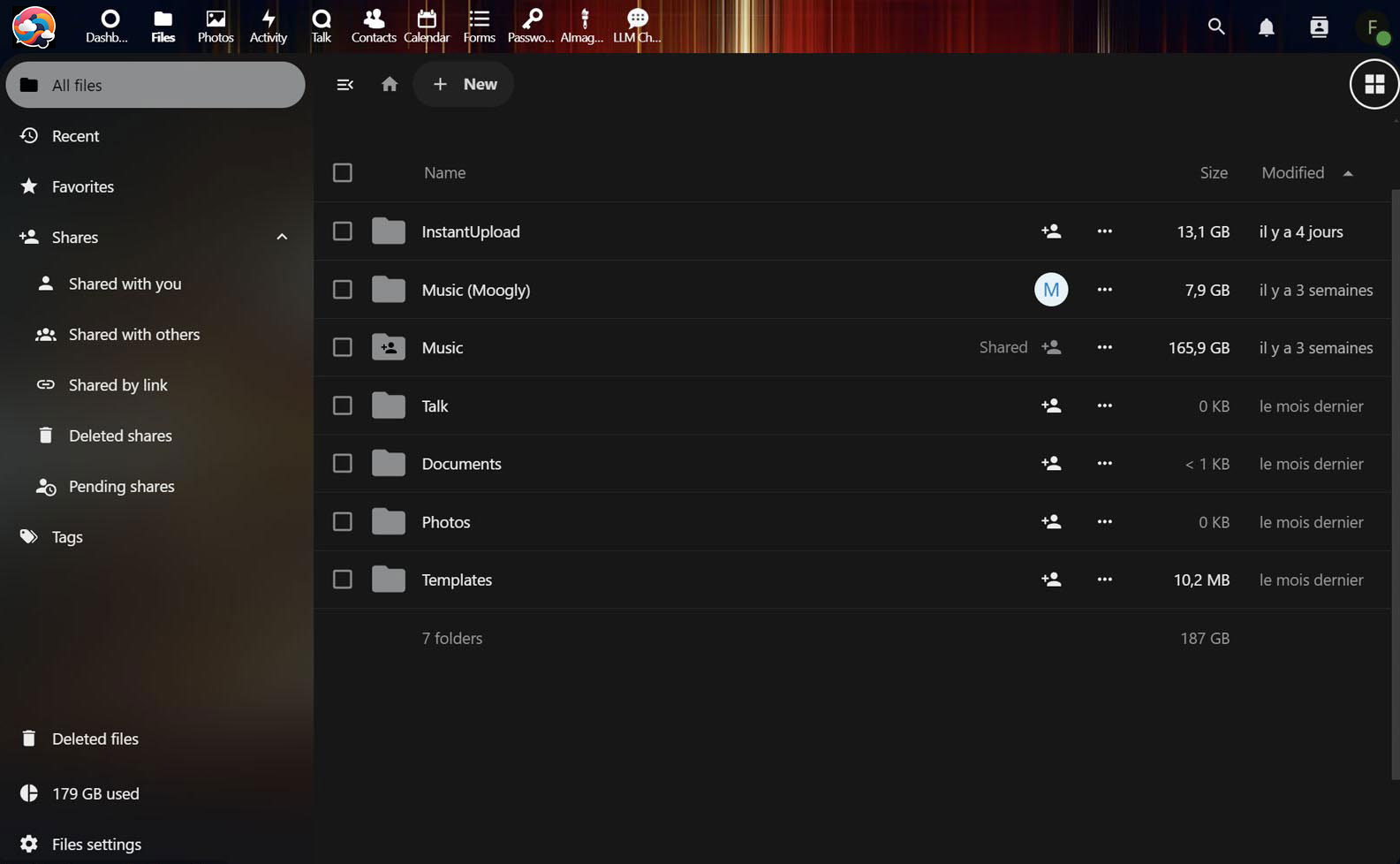Open actions menu for Music folder
This screenshot has height=864, width=1400.
1104,347
